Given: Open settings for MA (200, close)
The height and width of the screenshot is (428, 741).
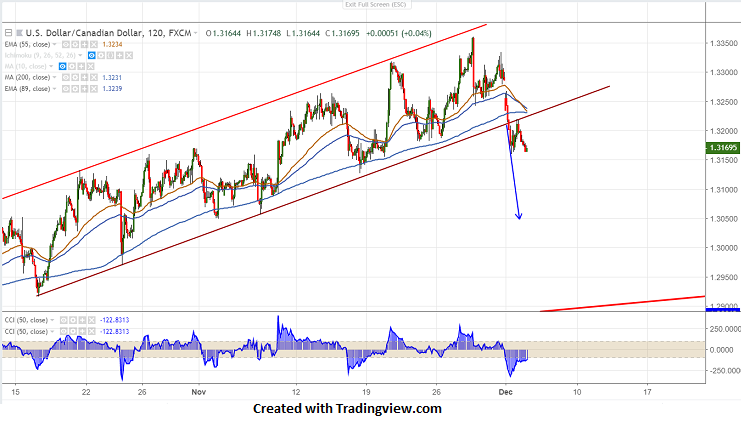Looking at the screenshot, I should pos(75,77).
